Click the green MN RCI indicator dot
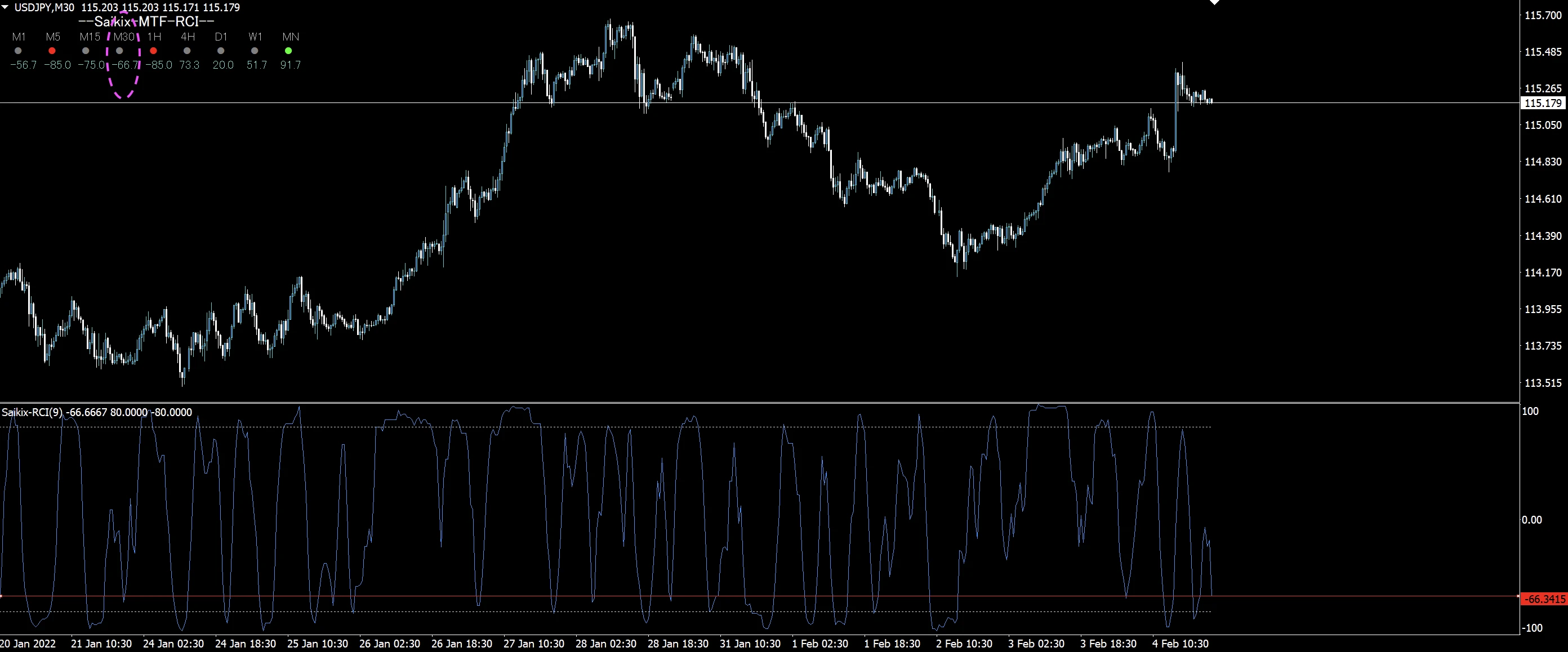This screenshot has height=652, width=1568. click(x=288, y=51)
